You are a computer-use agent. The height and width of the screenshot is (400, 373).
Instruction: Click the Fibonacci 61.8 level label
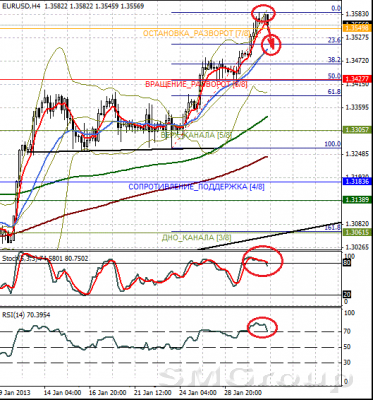point(334,91)
